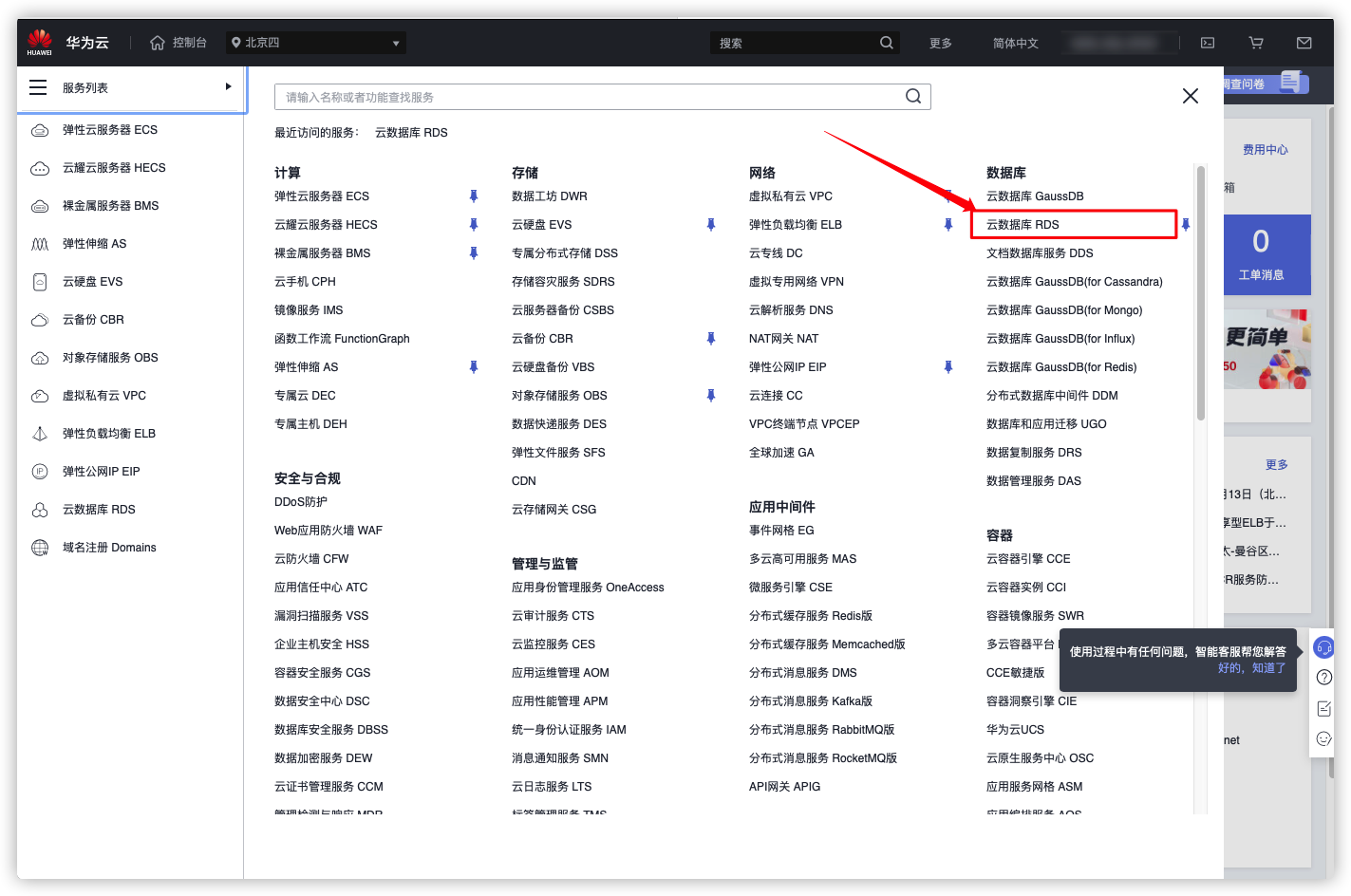Select 域名注册 Domains in the left sidebar

[109, 548]
